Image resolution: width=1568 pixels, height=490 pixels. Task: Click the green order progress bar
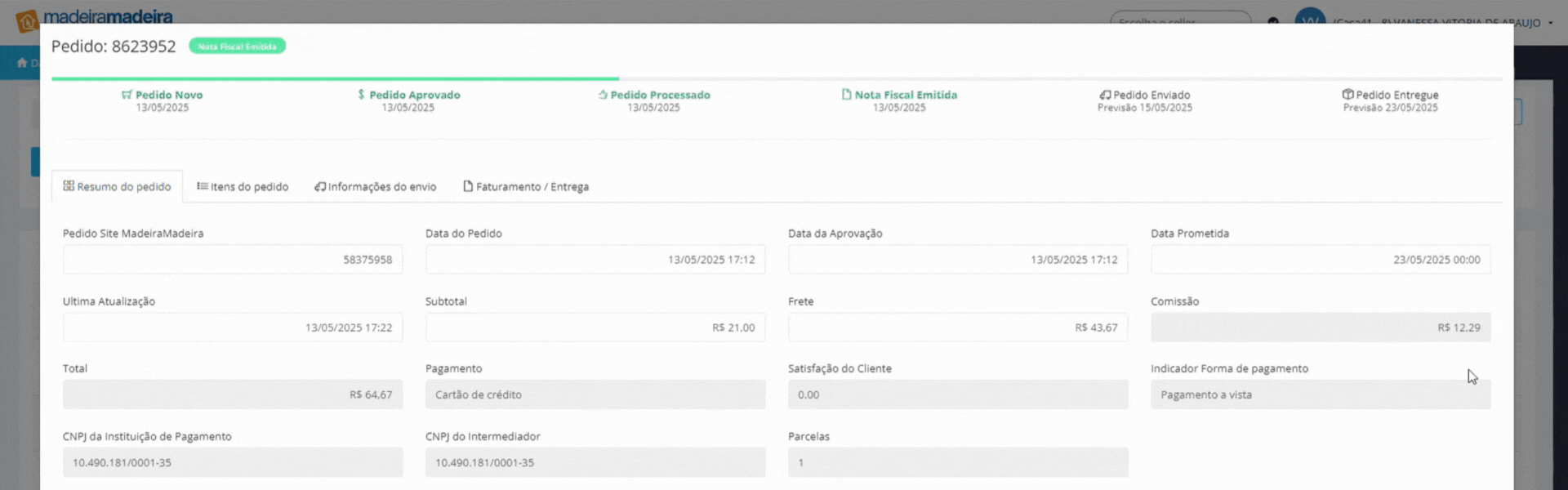pyautogui.click(x=335, y=78)
